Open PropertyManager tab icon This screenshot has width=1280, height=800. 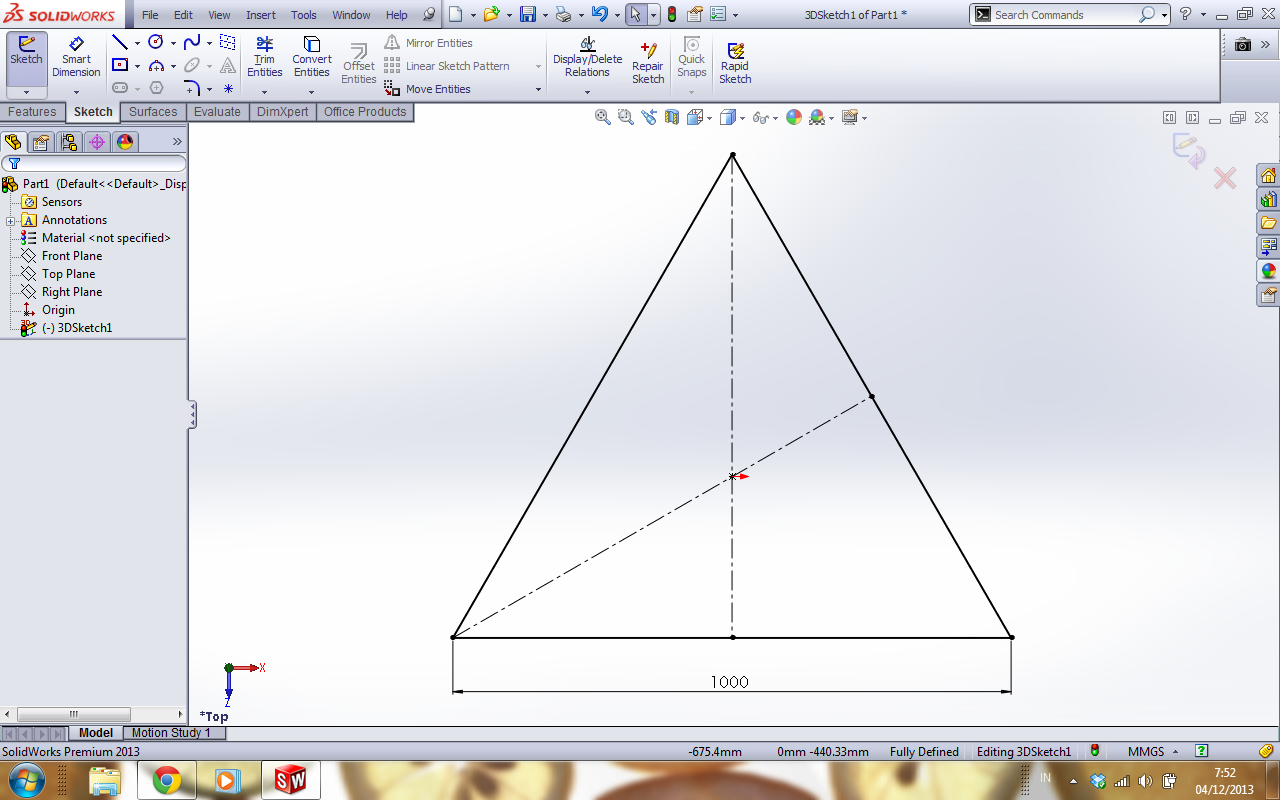pyautogui.click(x=41, y=142)
